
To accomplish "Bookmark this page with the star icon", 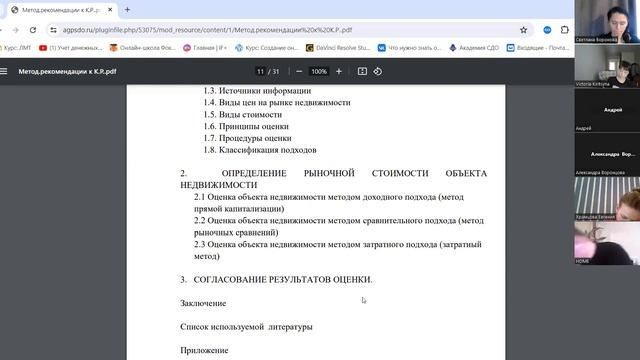I will (523, 30).
